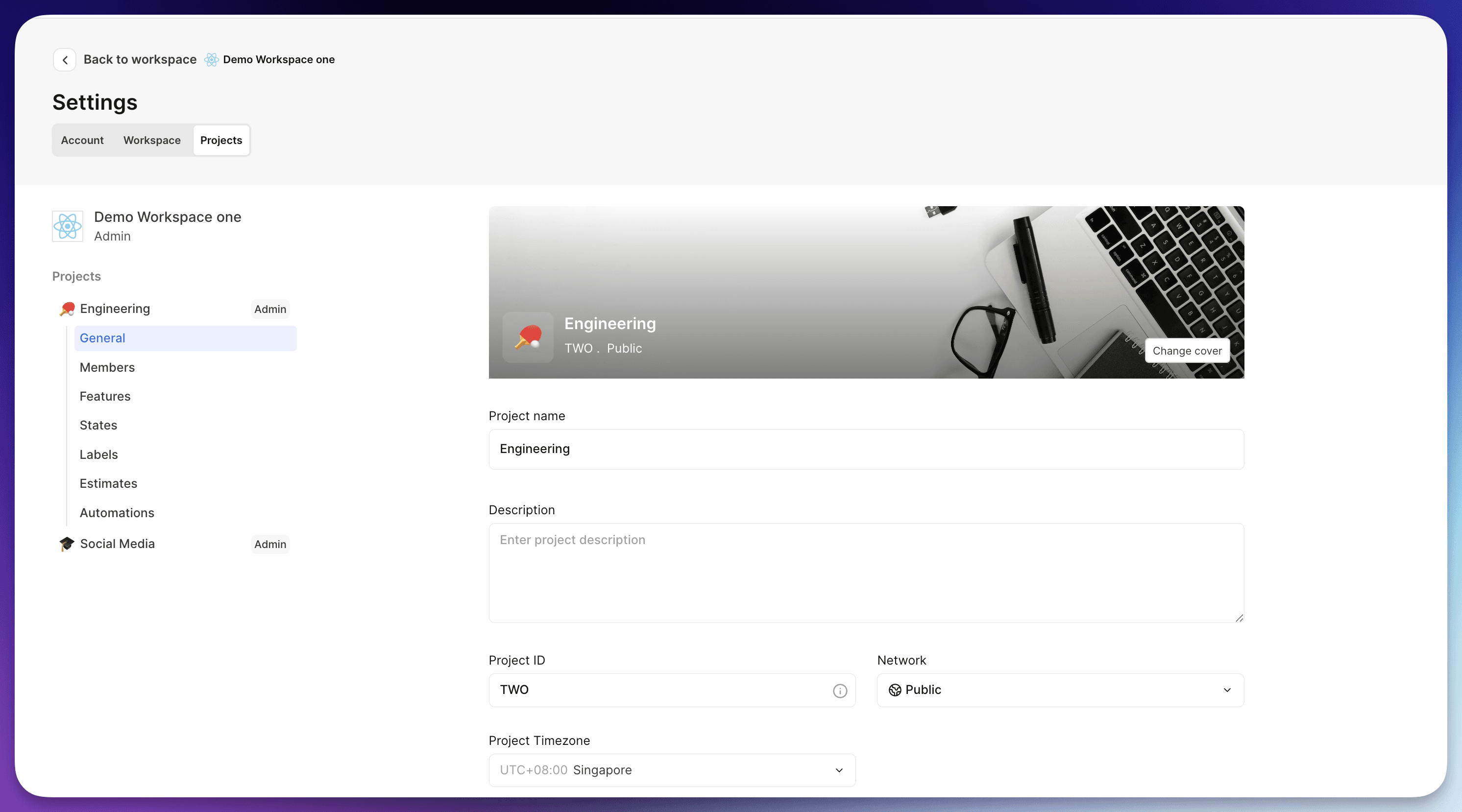Click the Demo Workspace one sidebar logo
The height and width of the screenshot is (812, 1462).
click(x=68, y=226)
